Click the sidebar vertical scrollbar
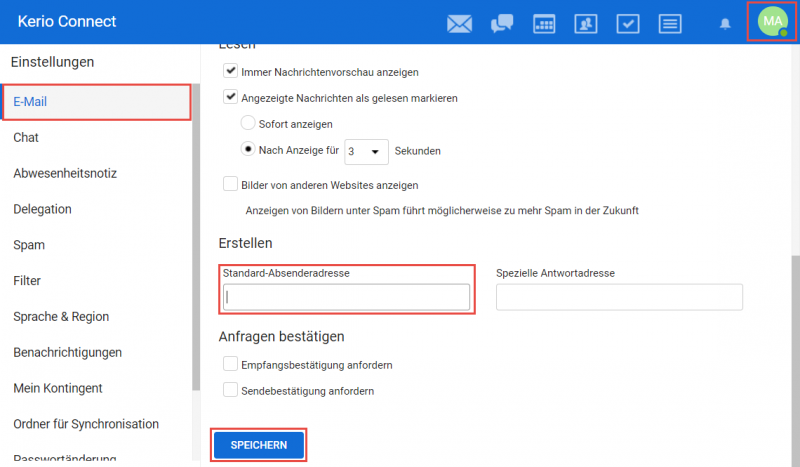The height and width of the screenshot is (467, 800). tap(196, 250)
